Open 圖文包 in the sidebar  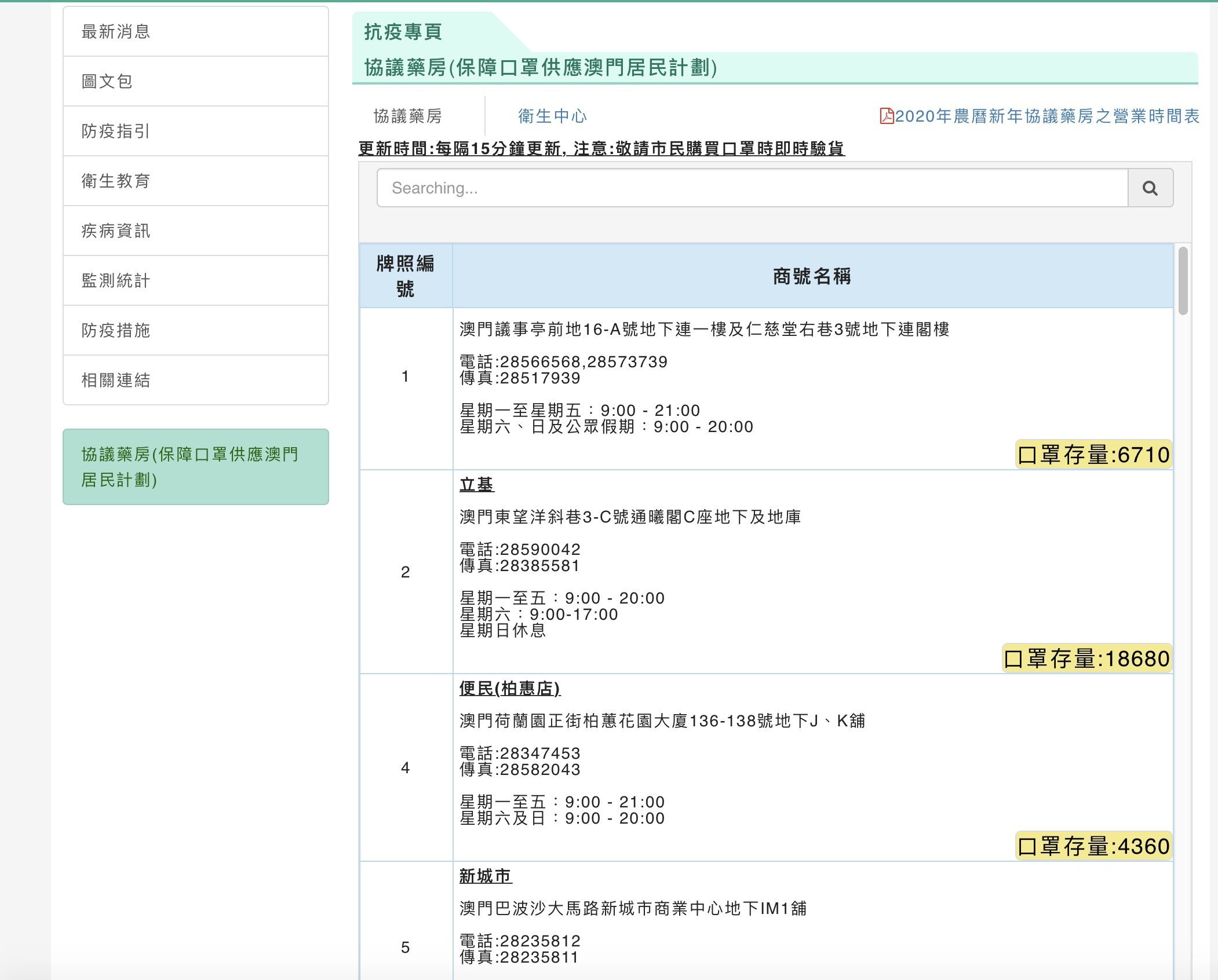tap(196, 81)
